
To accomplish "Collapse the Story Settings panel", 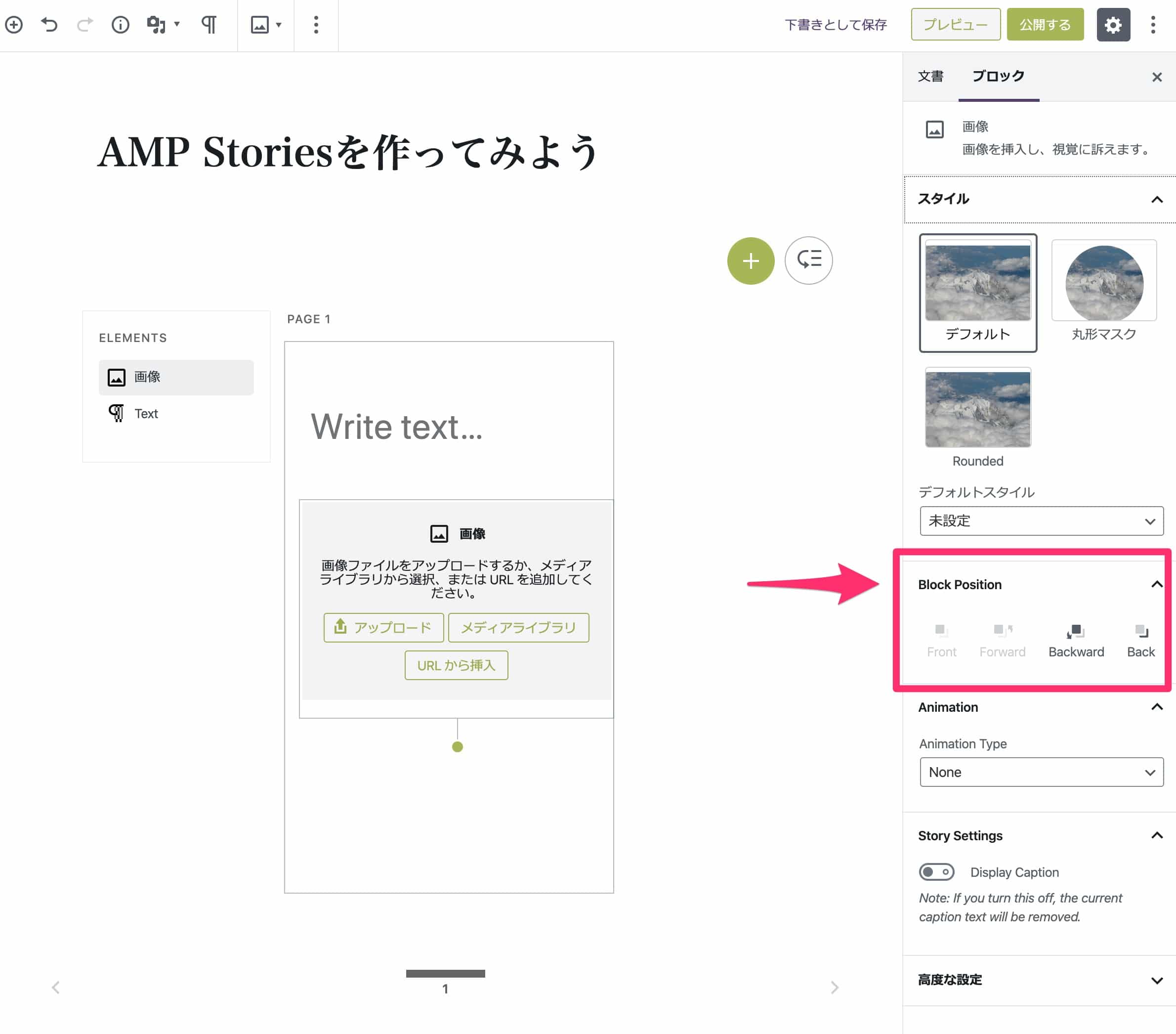I will pos(1040,836).
